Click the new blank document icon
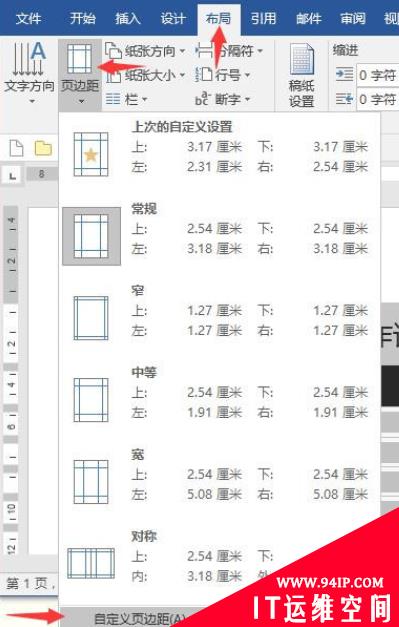 (x=16, y=149)
